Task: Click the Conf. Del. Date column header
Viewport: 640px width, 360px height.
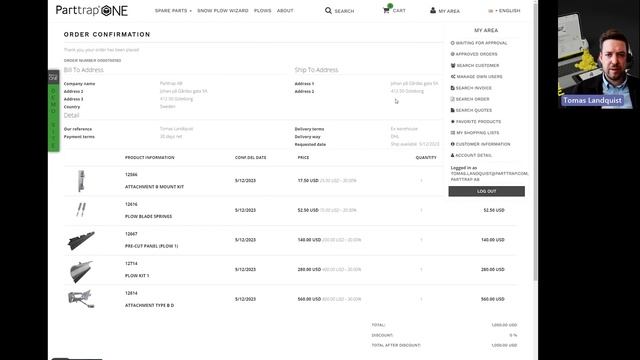Action: click(251, 158)
